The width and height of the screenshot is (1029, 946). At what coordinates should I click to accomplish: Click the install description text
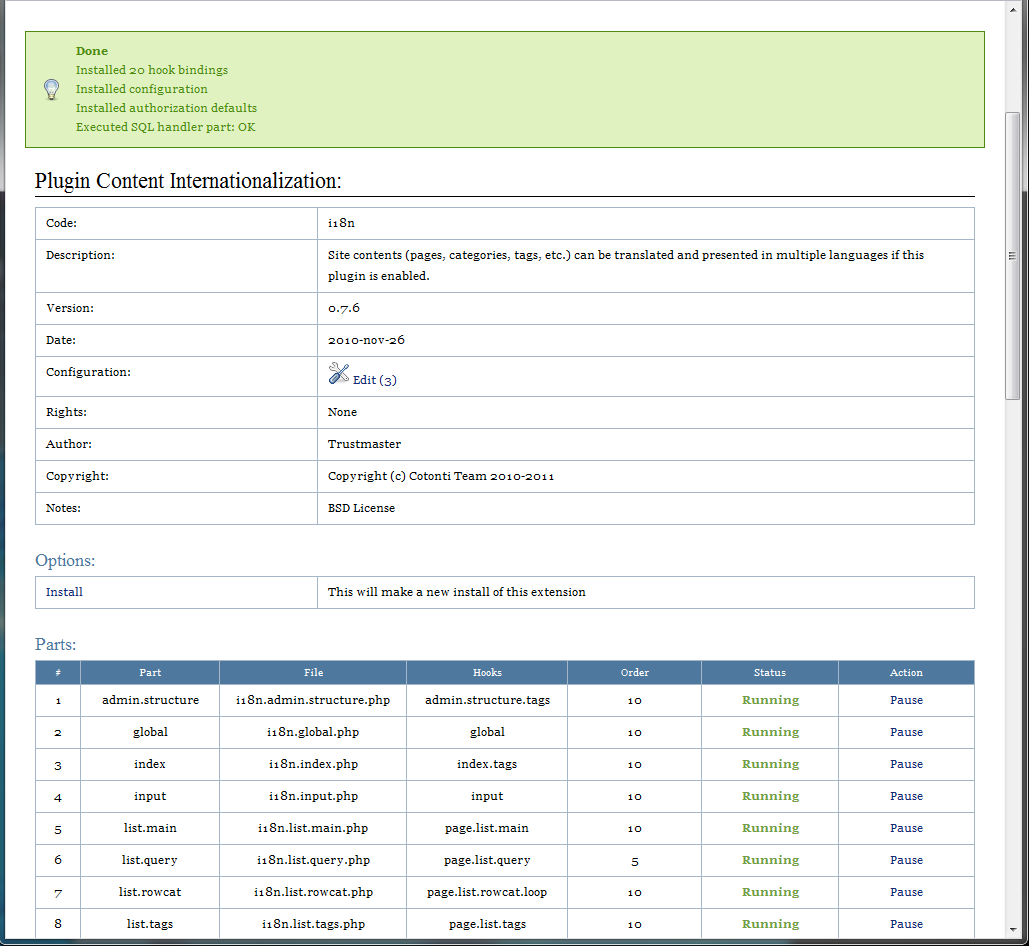click(457, 592)
